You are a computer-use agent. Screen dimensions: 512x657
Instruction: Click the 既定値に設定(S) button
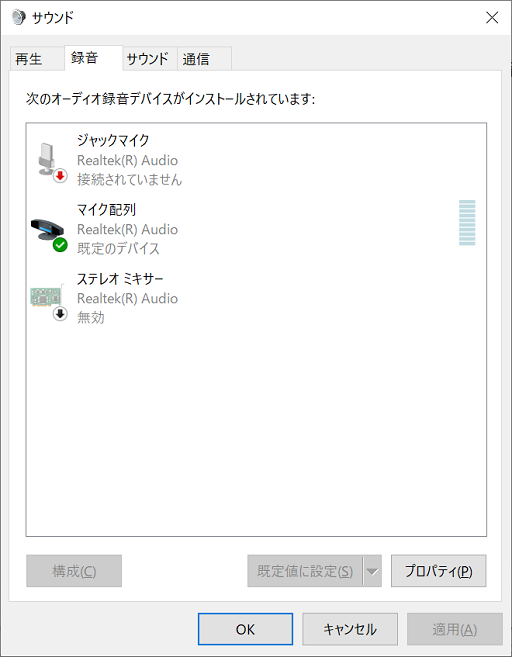pyautogui.click(x=305, y=571)
